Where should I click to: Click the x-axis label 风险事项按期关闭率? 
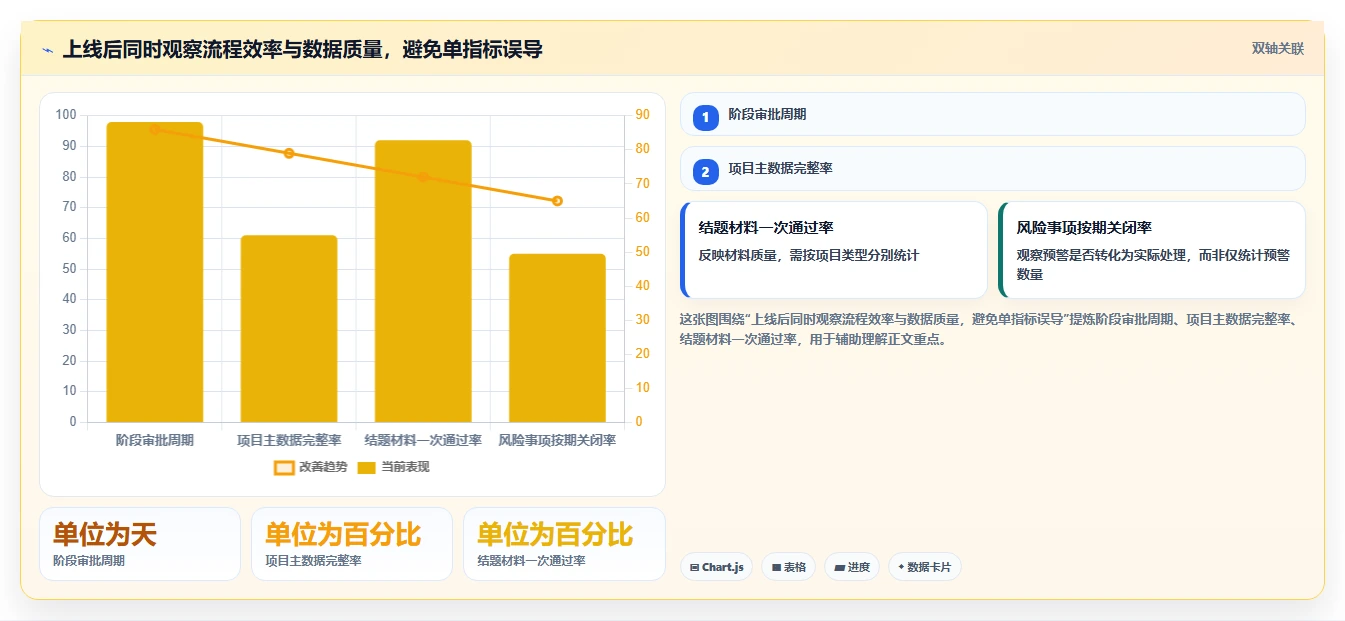coord(557,440)
